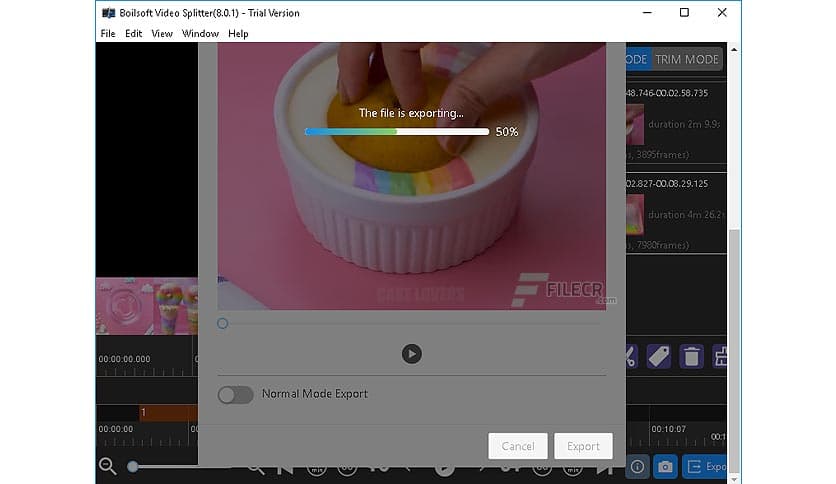Viewport: 836px width, 484px height.
Task: Maximize the Boilsoft Video Splitter window
Action: (x=685, y=13)
